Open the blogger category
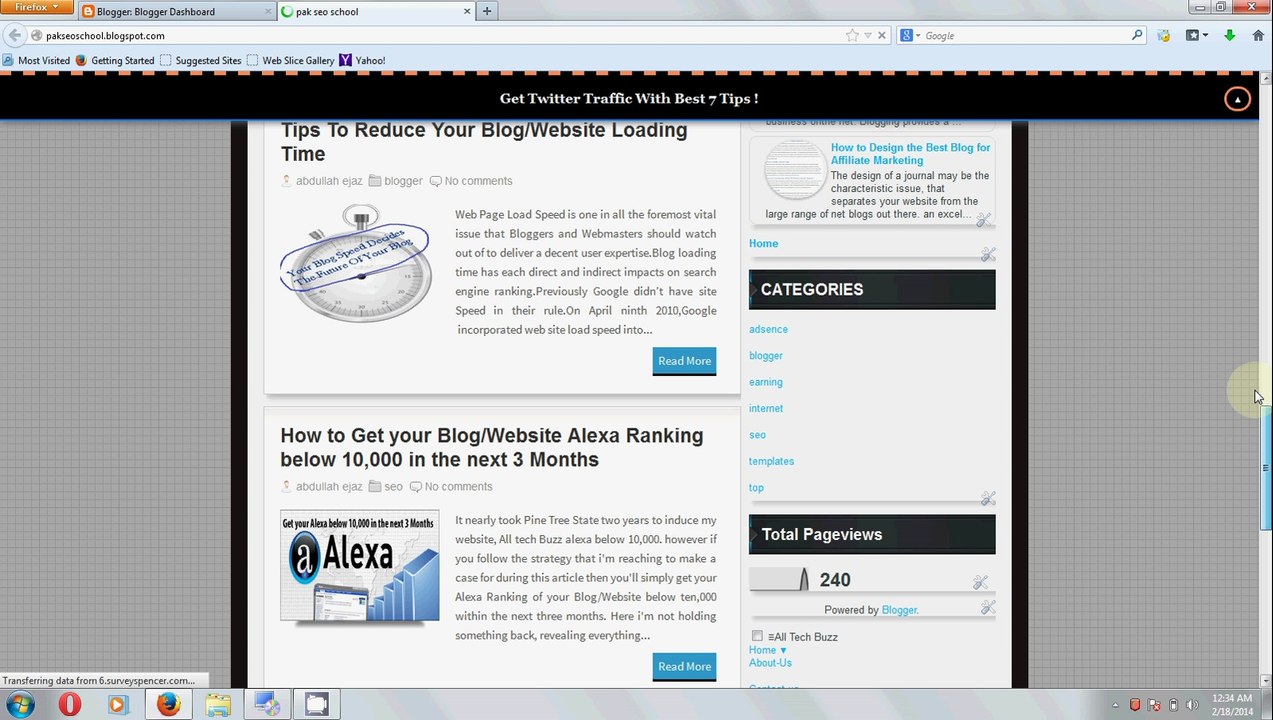 click(766, 356)
